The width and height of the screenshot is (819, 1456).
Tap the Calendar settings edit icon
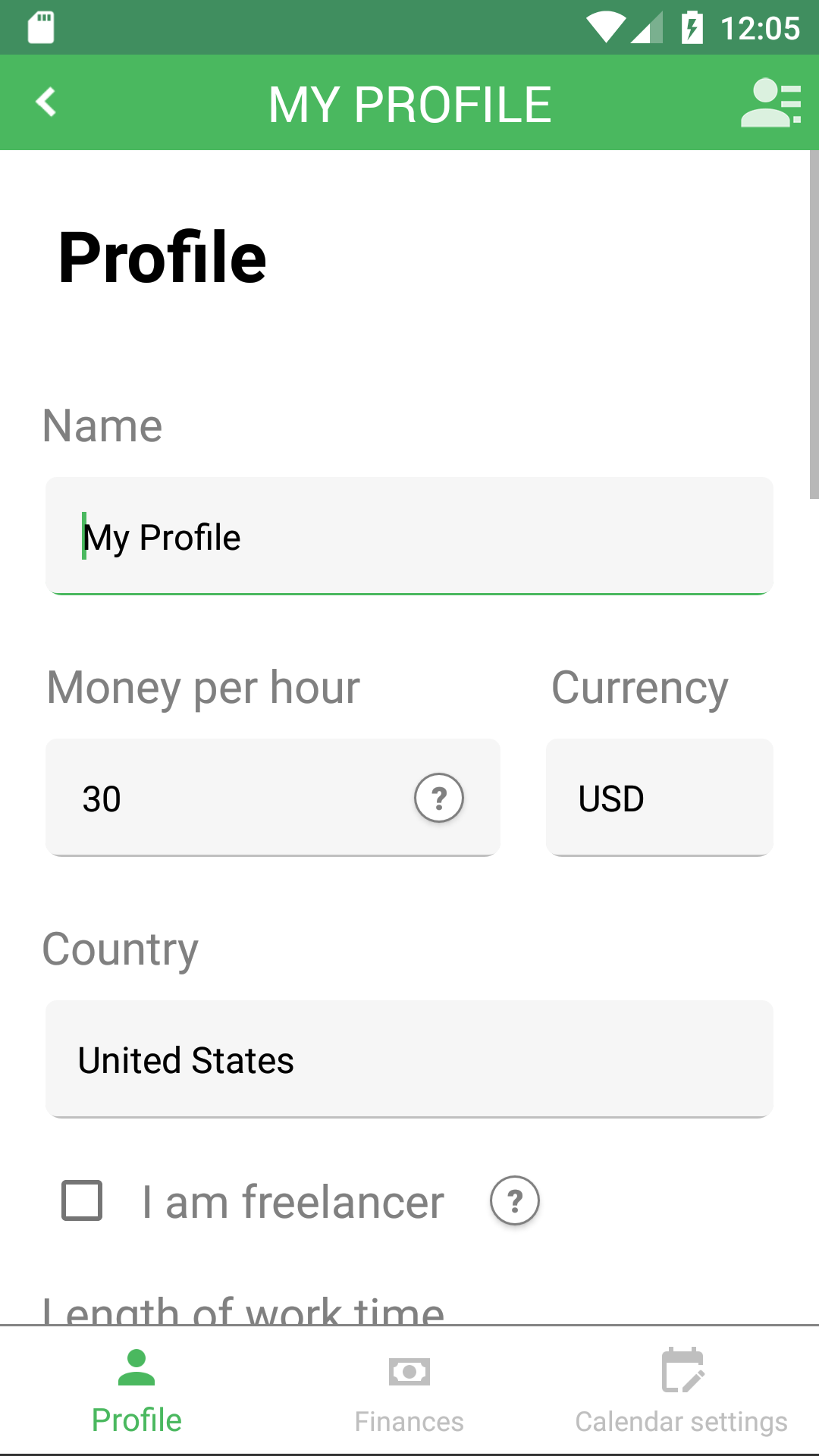[682, 1370]
